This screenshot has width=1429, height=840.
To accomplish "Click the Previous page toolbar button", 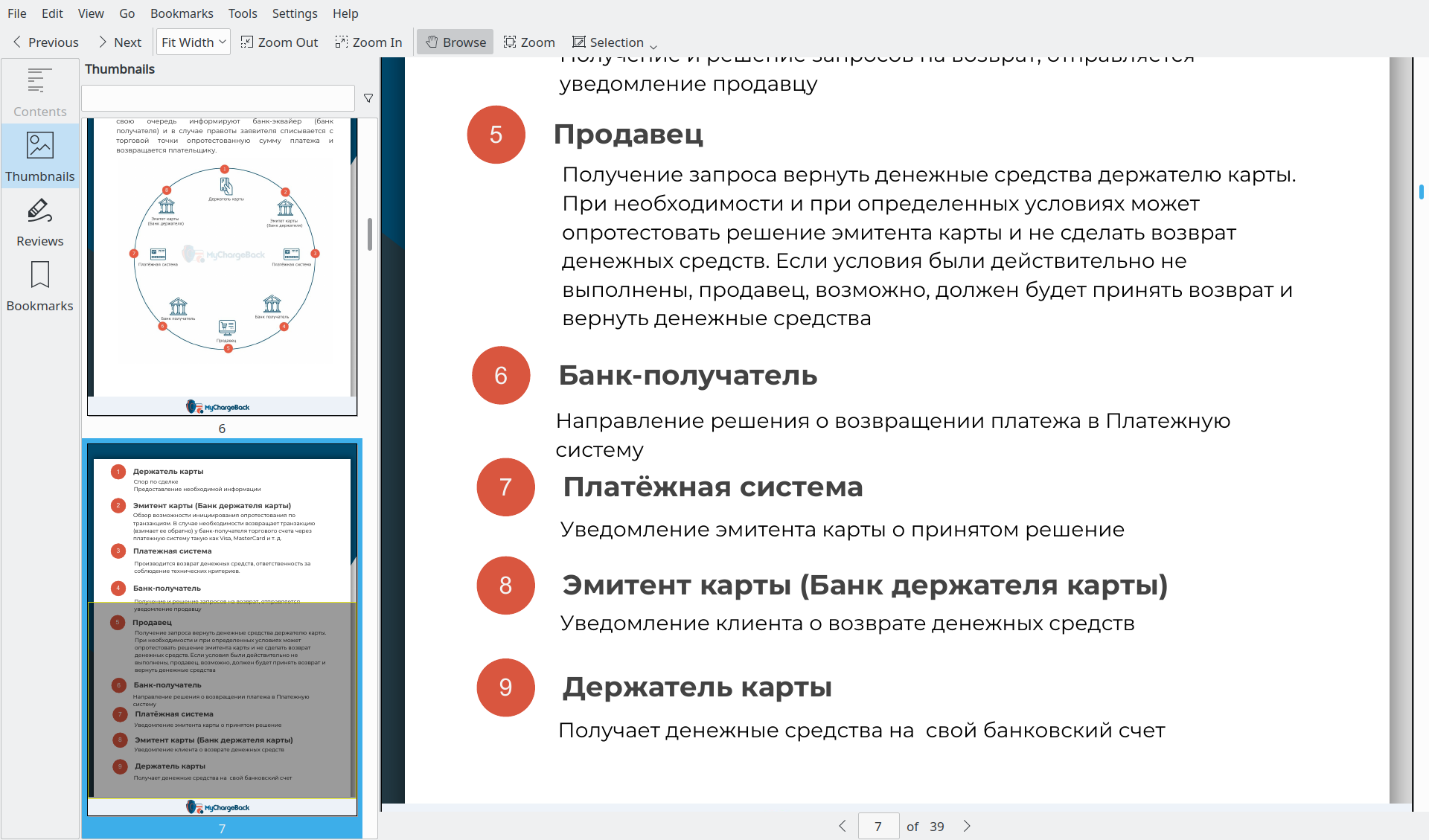I will tap(45, 42).
